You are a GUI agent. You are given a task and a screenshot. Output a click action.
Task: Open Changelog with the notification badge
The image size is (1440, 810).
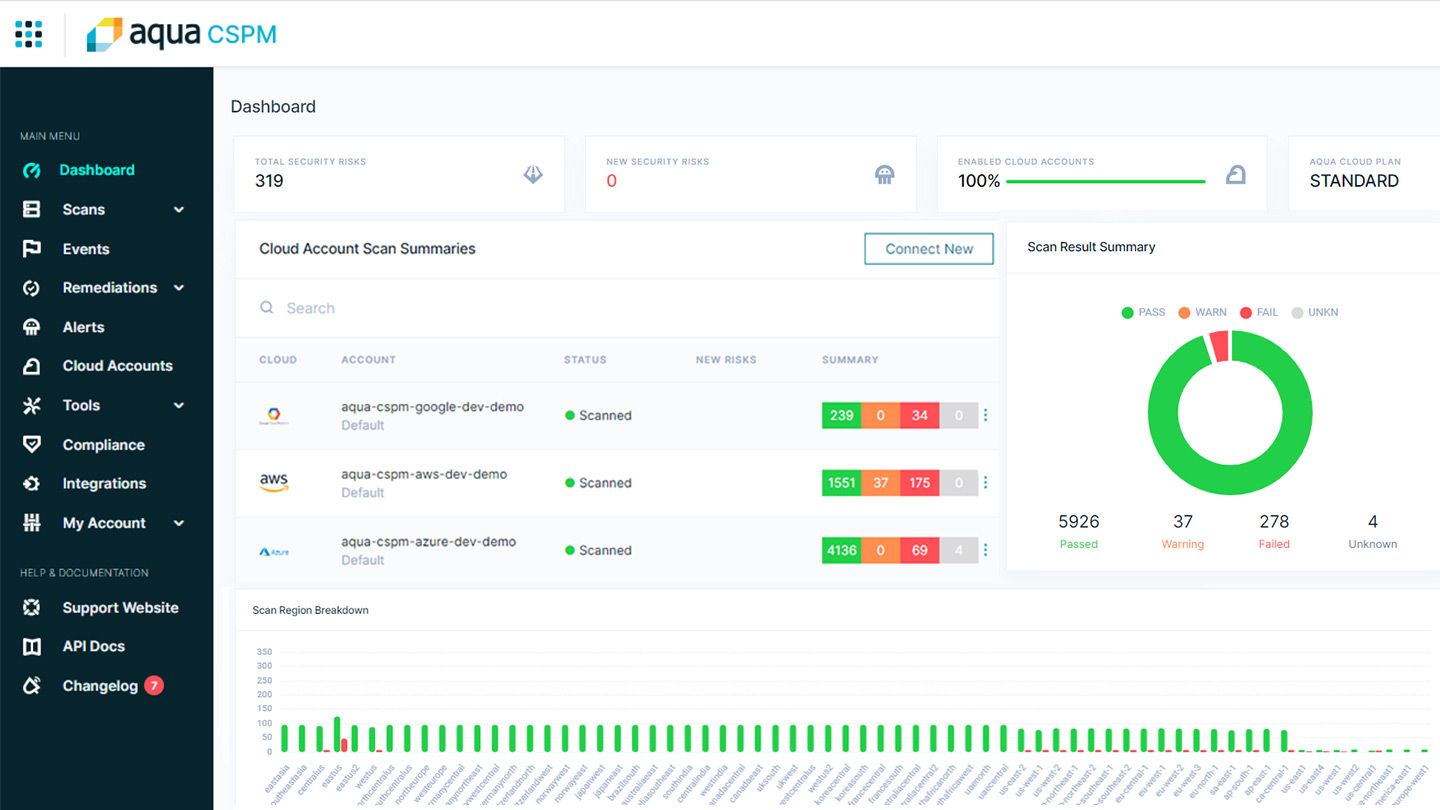point(102,685)
